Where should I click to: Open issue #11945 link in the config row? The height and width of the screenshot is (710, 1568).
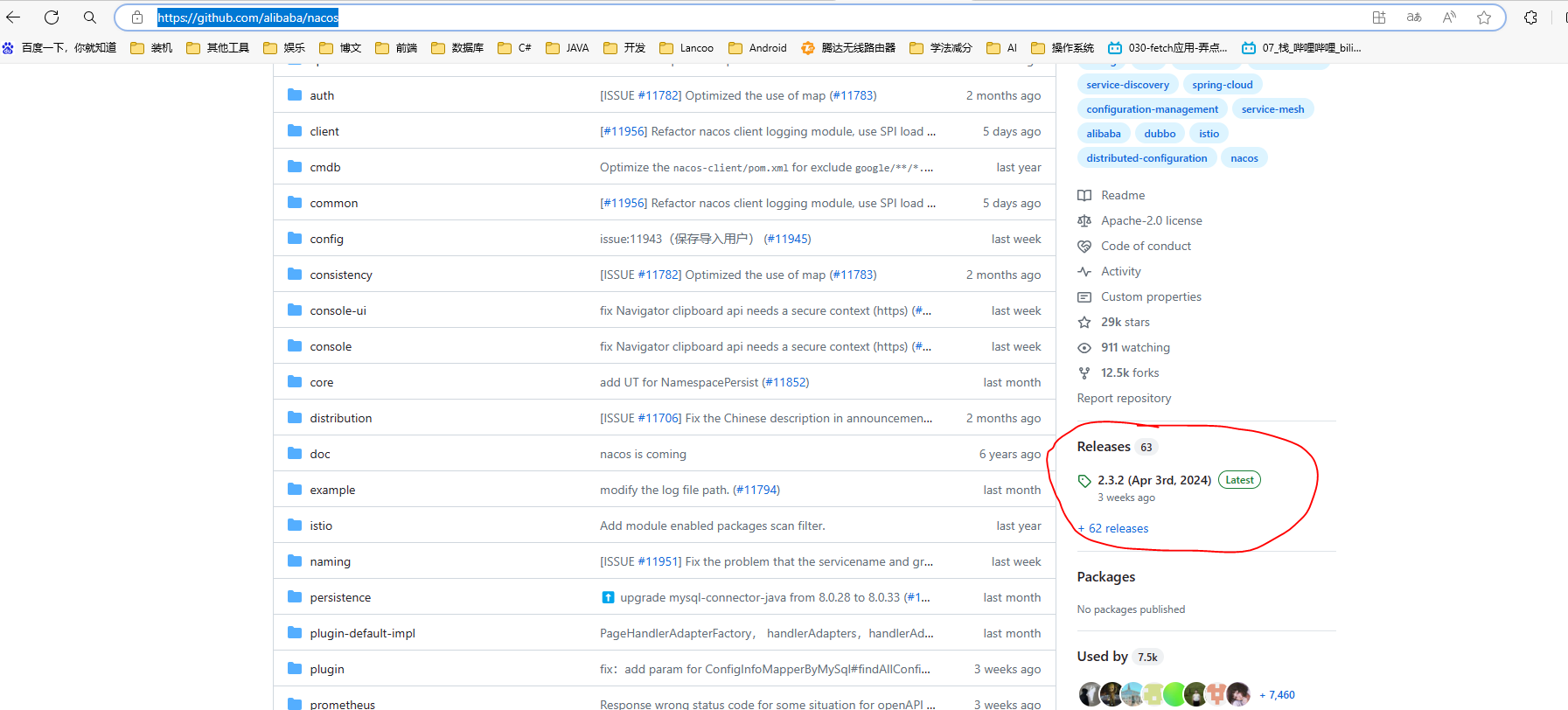[787, 239]
